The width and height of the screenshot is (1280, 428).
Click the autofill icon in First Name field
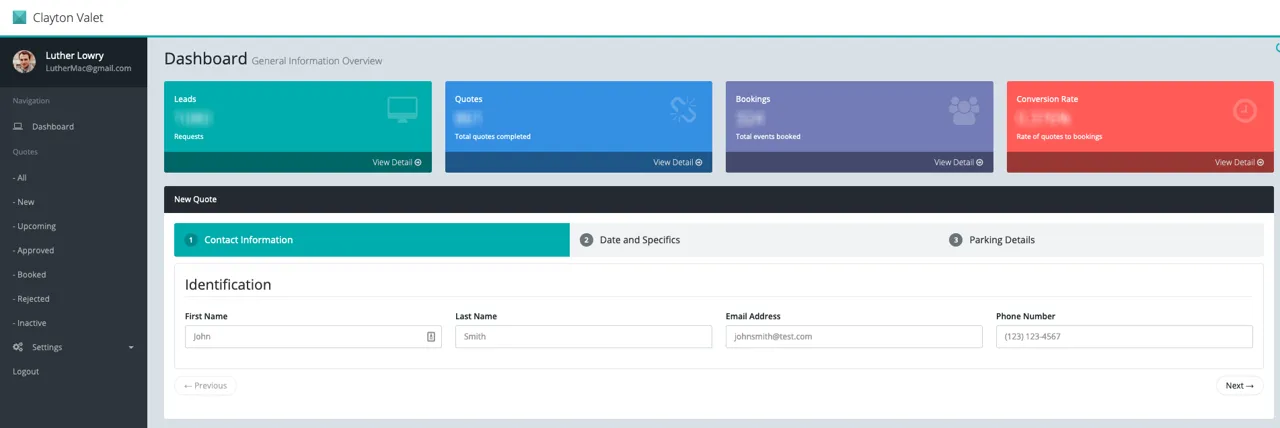click(431, 337)
